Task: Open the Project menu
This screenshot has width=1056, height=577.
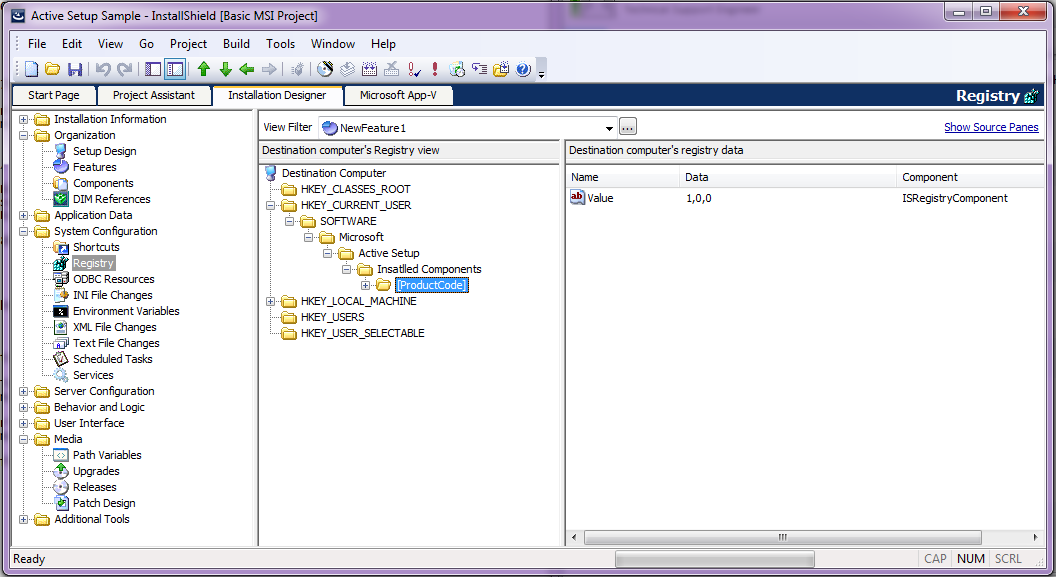Action: [x=189, y=44]
